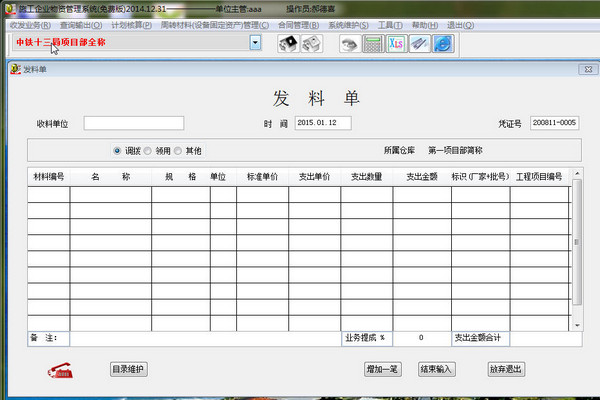Click the first row 名称 cell
The width and height of the screenshot is (600, 400).
tap(111, 194)
